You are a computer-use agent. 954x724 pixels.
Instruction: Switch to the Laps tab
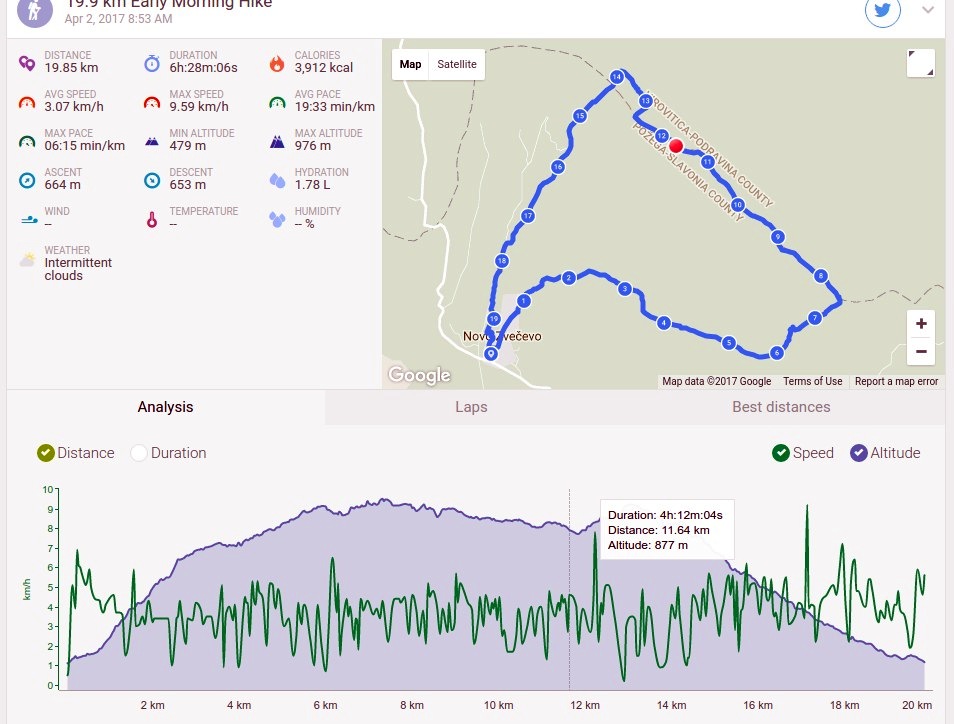tap(472, 407)
